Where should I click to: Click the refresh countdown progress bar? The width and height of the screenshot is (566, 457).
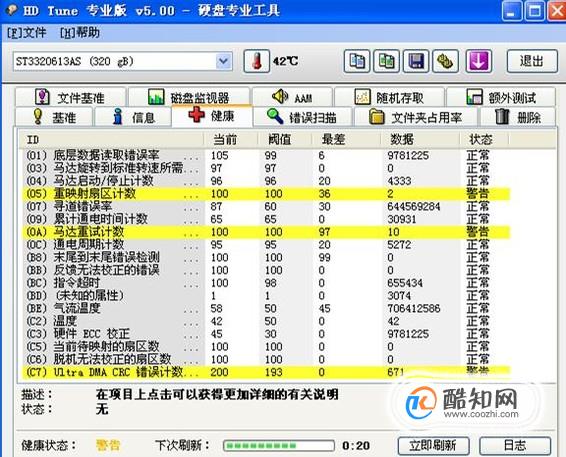pyautogui.click(x=279, y=445)
